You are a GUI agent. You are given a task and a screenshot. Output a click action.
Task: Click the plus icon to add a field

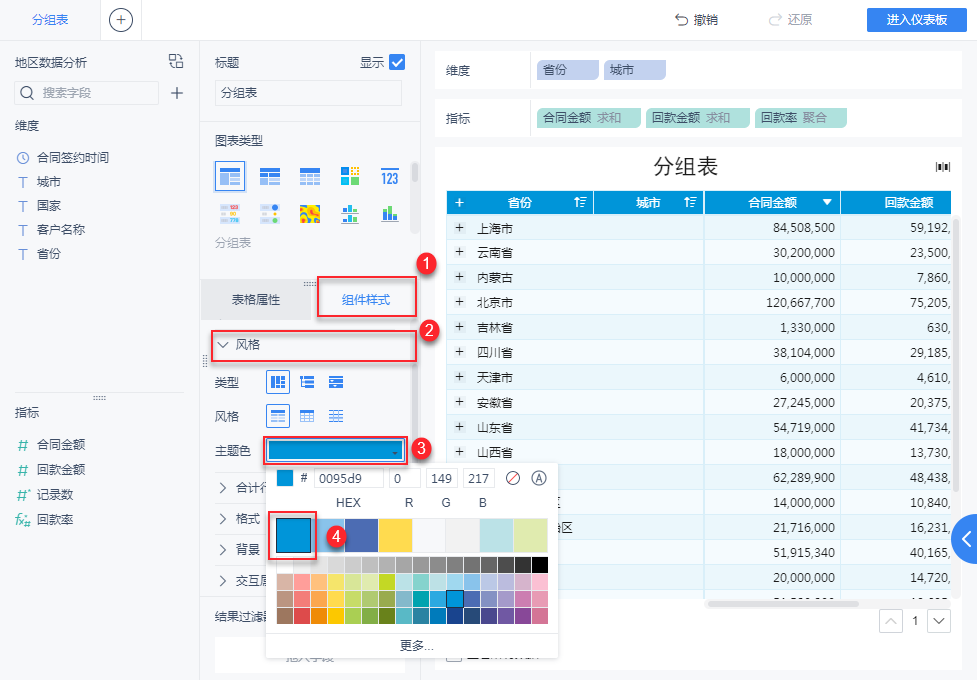pyautogui.click(x=177, y=93)
